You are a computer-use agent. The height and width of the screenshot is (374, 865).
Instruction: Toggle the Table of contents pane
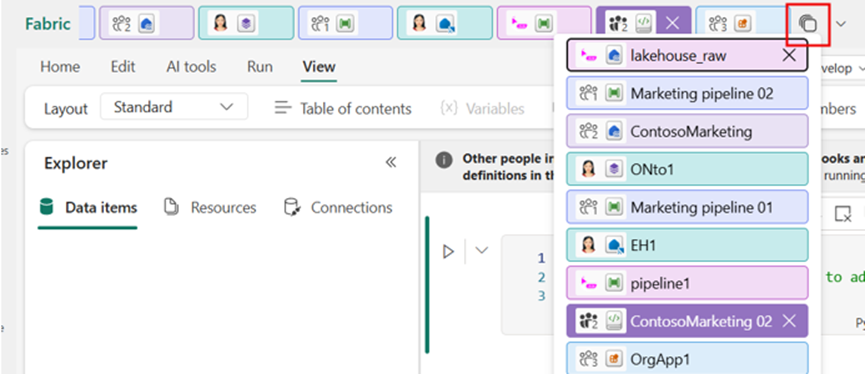click(x=343, y=108)
